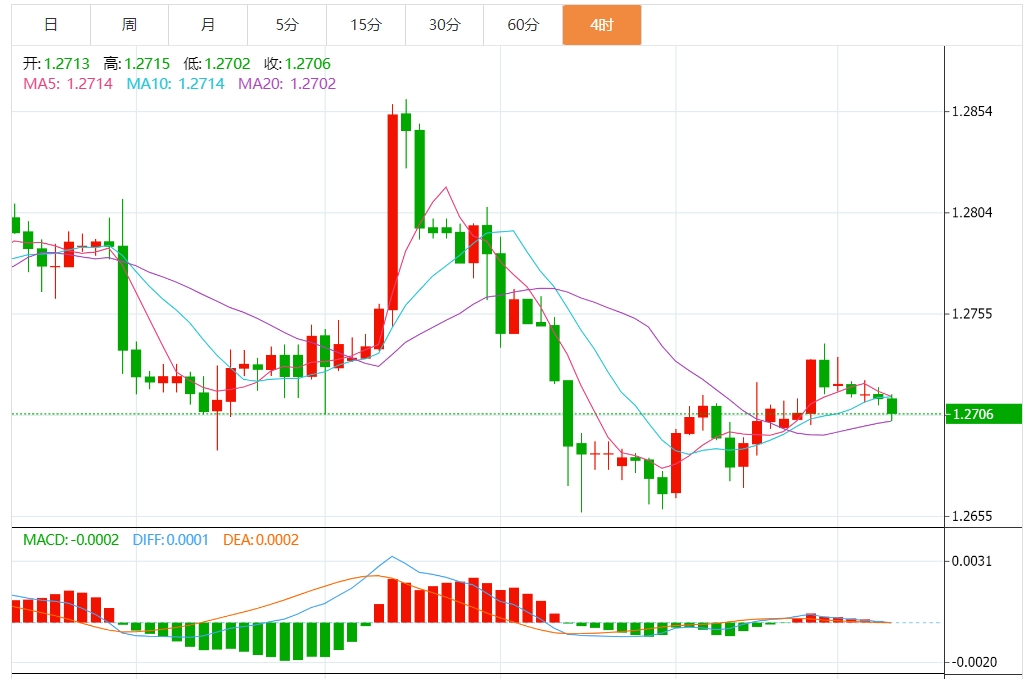This screenshot has width=1036, height=679.
Task: Click the 1.2804 price axis label
Action: (x=972, y=213)
